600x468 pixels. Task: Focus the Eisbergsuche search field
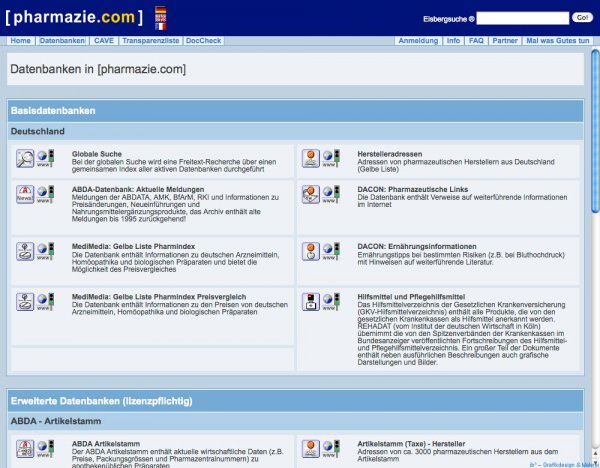[523, 18]
